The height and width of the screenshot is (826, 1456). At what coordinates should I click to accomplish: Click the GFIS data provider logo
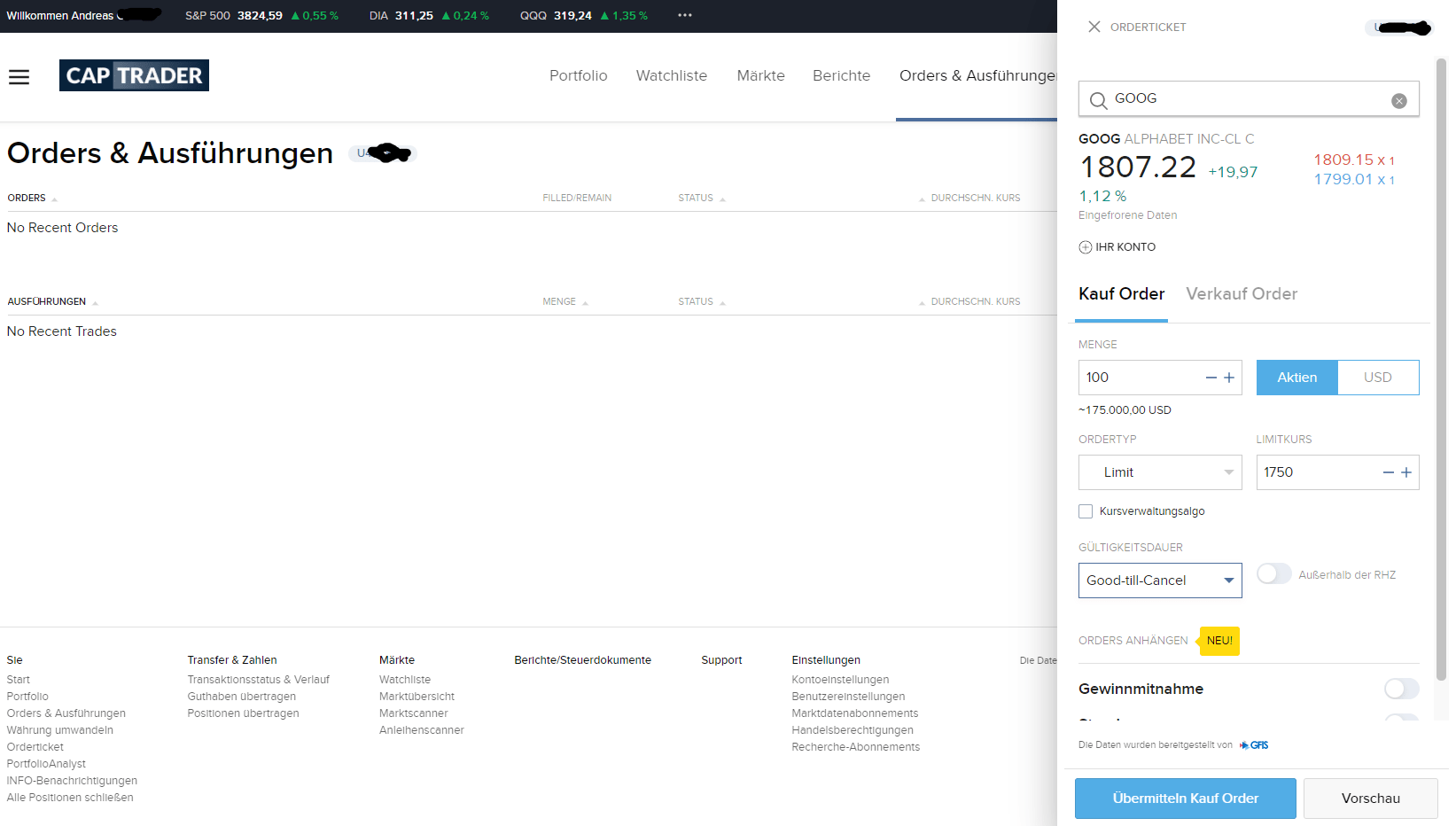pos(1254,745)
